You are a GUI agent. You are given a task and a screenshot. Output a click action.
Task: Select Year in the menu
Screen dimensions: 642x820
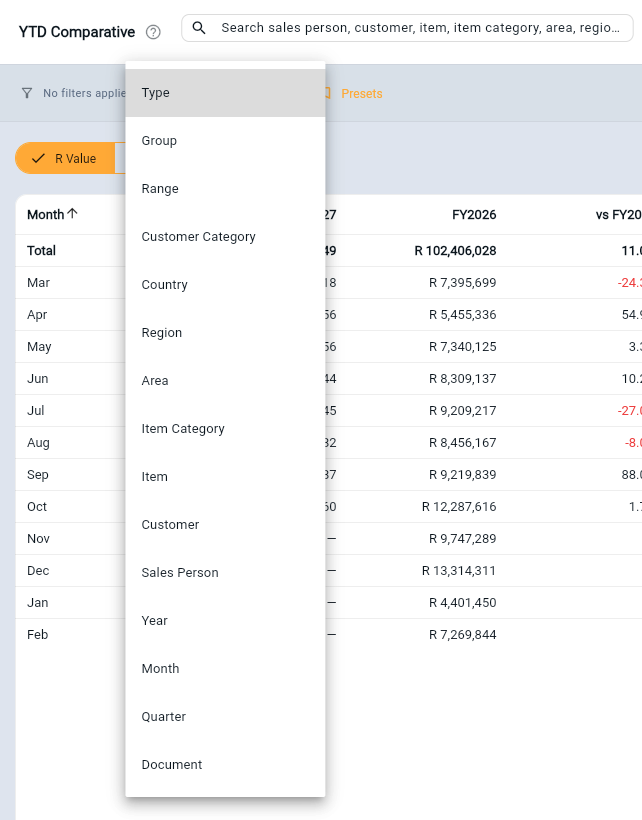point(225,621)
